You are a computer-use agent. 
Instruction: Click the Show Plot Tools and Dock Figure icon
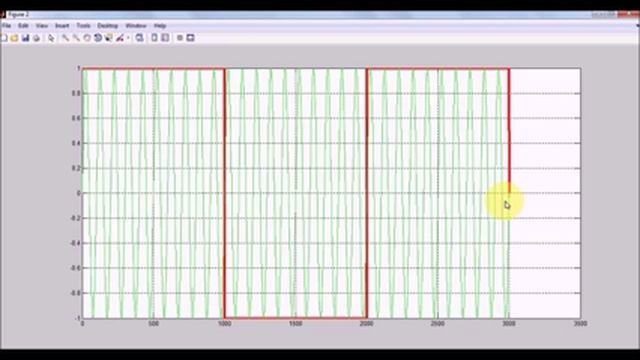point(191,38)
